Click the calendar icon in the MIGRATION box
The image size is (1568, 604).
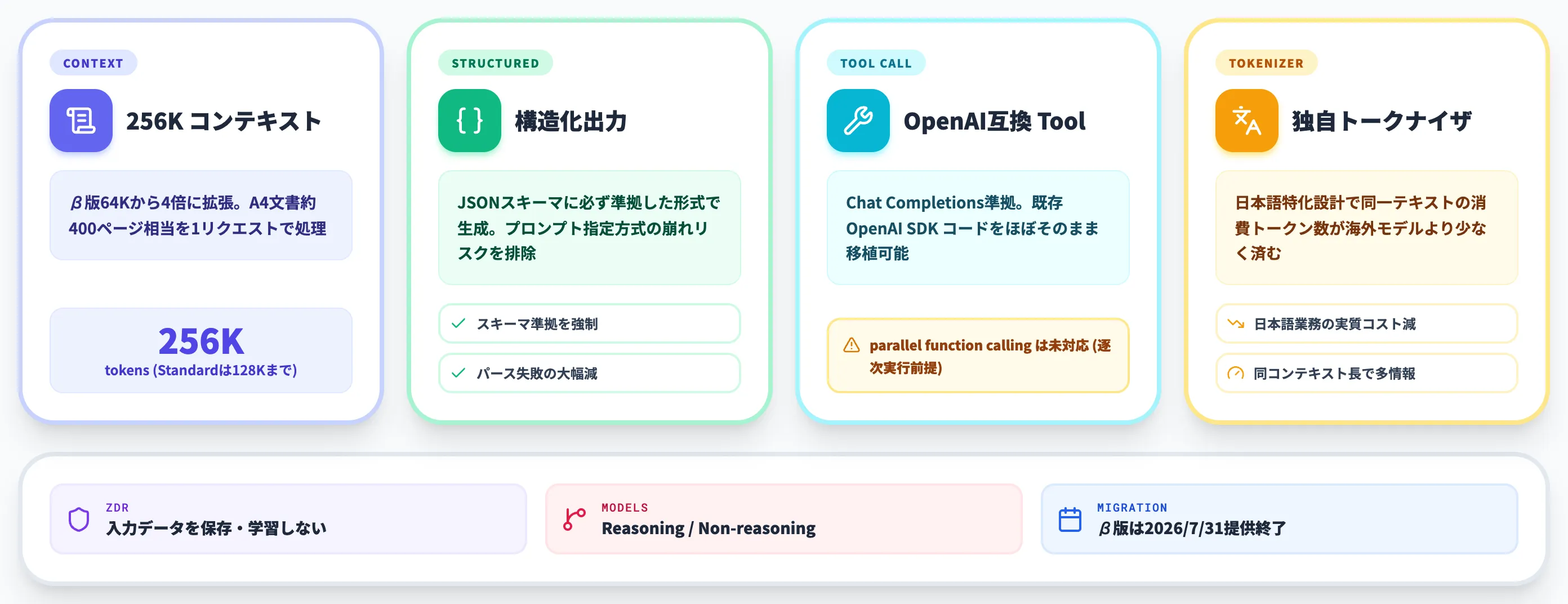coord(1070,519)
